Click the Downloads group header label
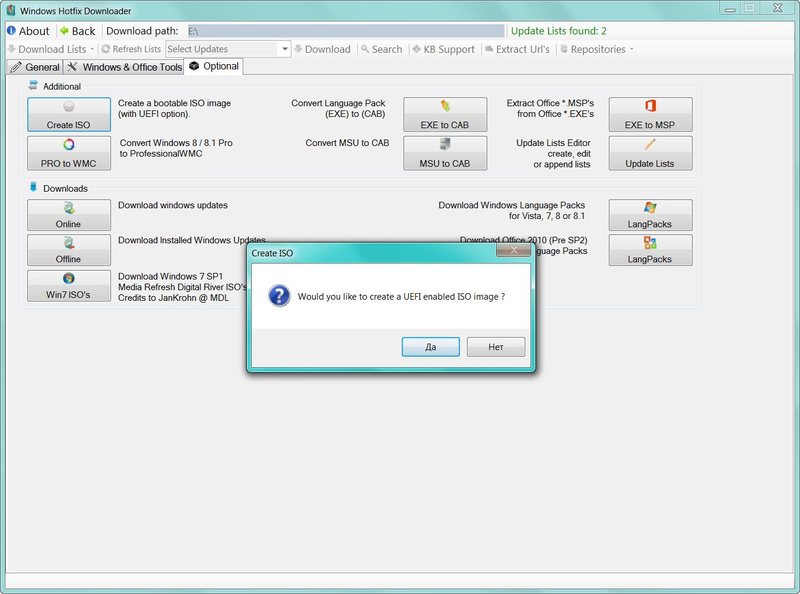Viewport: 800px width, 594px height. [65, 188]
